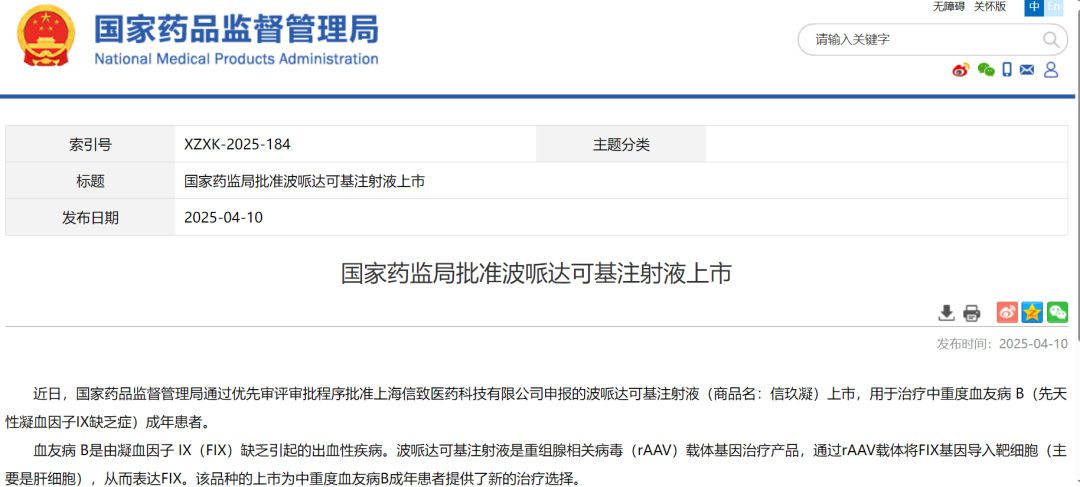Share article to Weibo red button
This screenshot has width=1080, height=487.
tap(1007, 312)
